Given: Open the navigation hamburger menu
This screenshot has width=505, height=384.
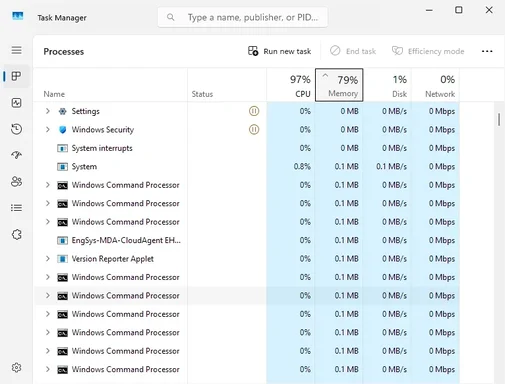Looking at the screenshot, I should click(x=16, y=50).
